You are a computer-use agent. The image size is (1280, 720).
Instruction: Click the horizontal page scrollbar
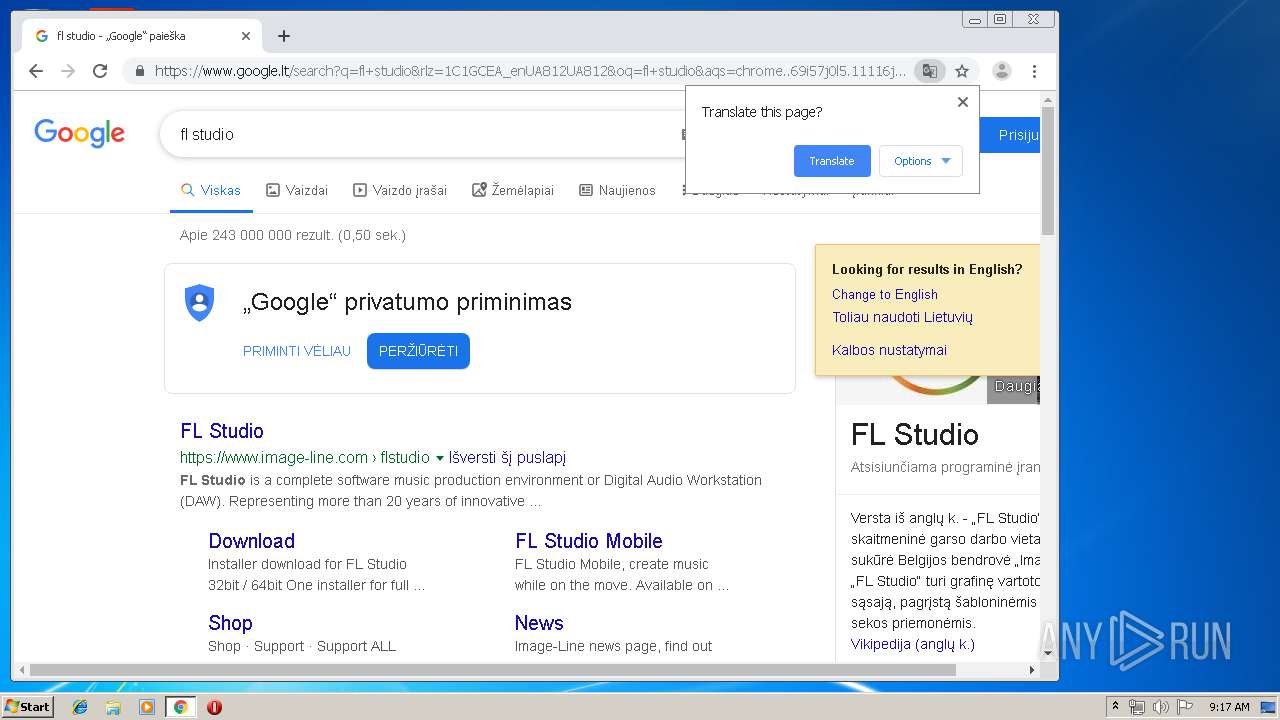click(492, 670)
